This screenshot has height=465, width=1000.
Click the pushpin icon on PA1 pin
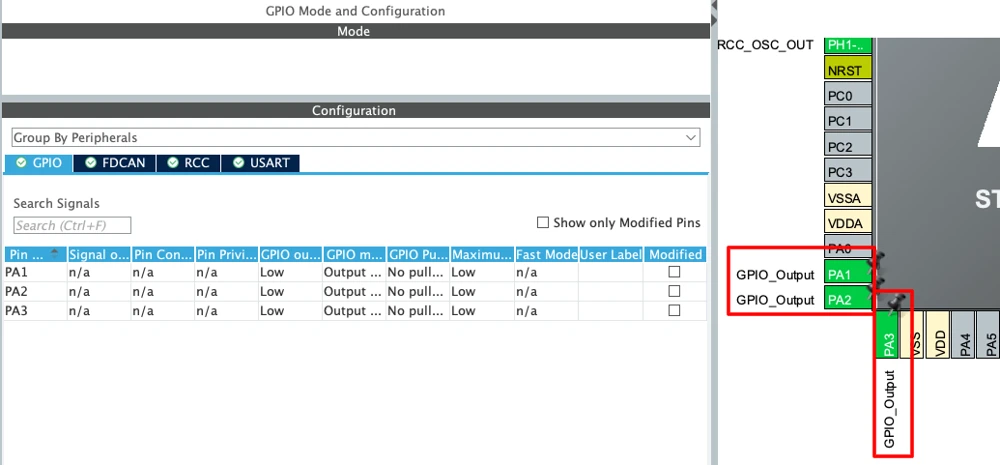click(876, 261)
